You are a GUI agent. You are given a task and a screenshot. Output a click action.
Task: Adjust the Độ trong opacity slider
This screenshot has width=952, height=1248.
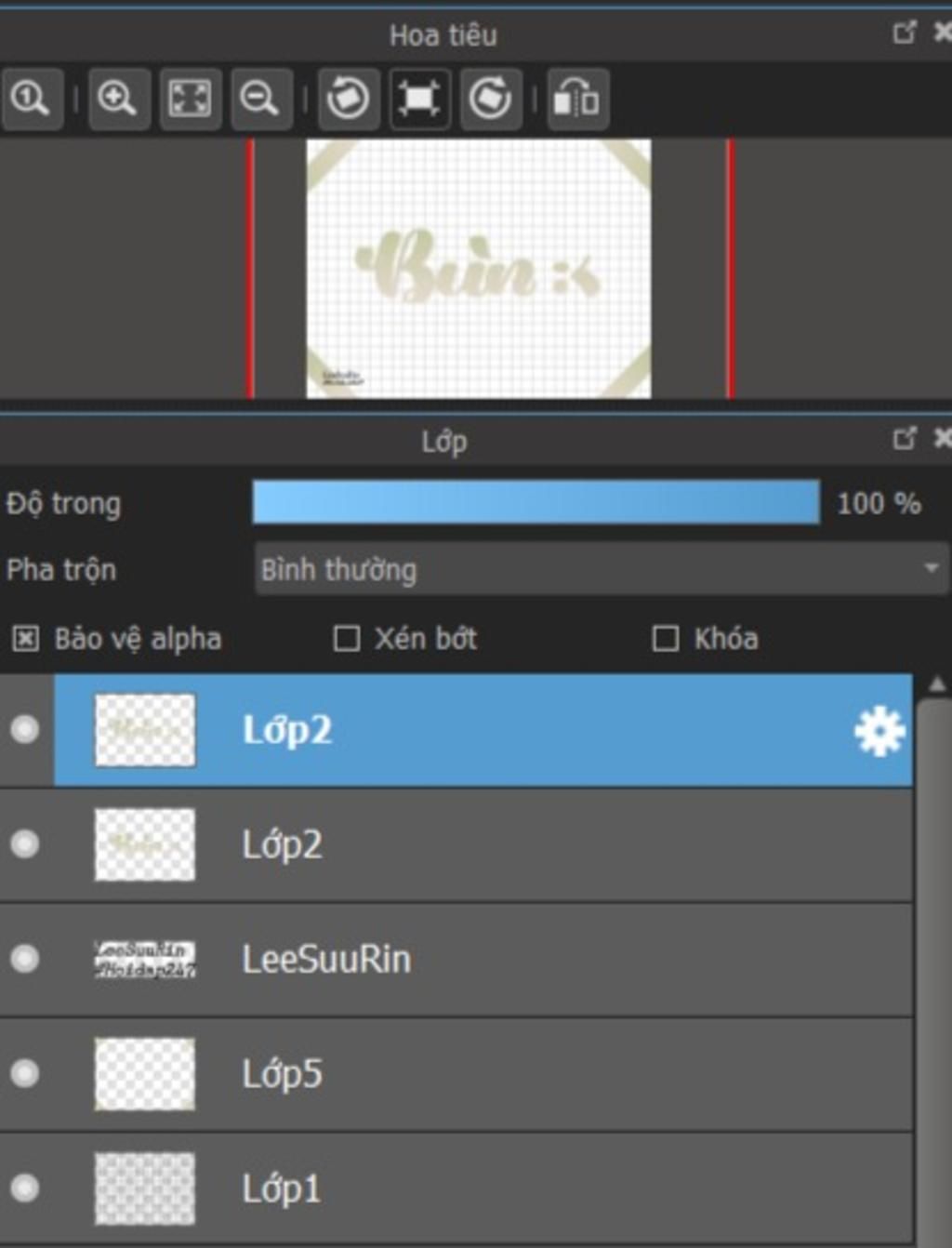536,503
